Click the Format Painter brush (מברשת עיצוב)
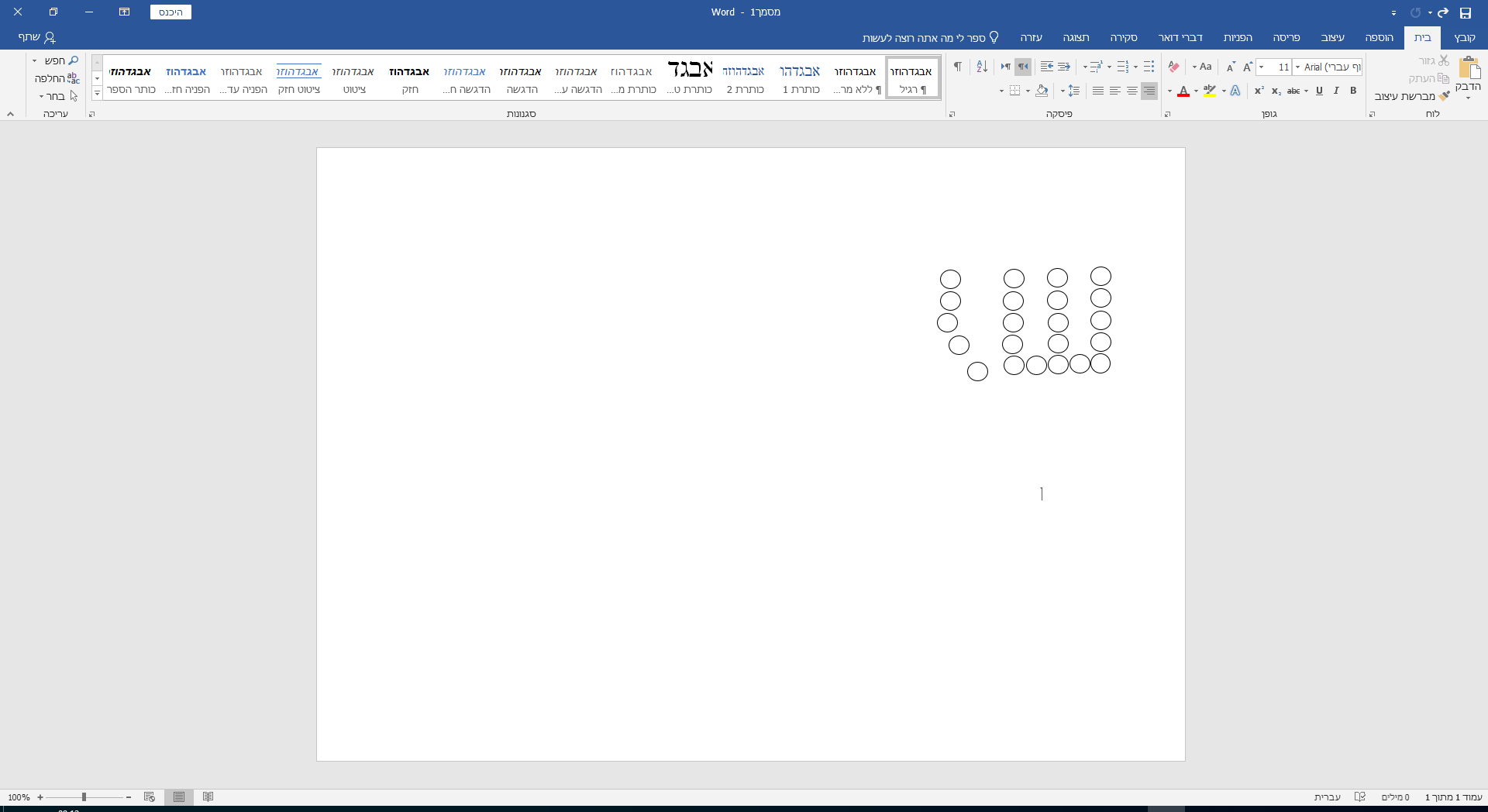 (x=1411, y=96)
